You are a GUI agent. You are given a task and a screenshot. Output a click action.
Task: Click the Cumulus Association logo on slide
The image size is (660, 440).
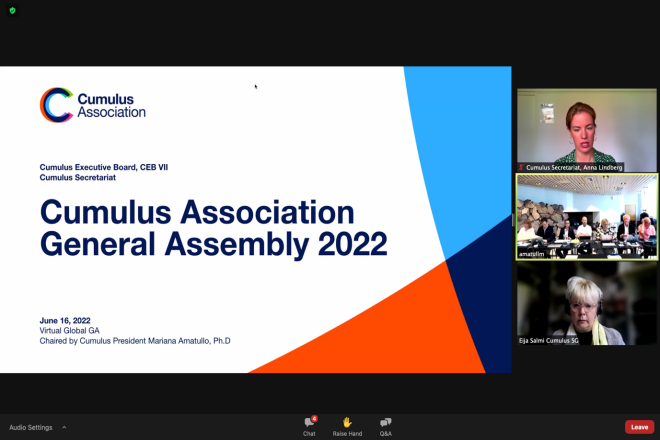click(x=93, y=105)
